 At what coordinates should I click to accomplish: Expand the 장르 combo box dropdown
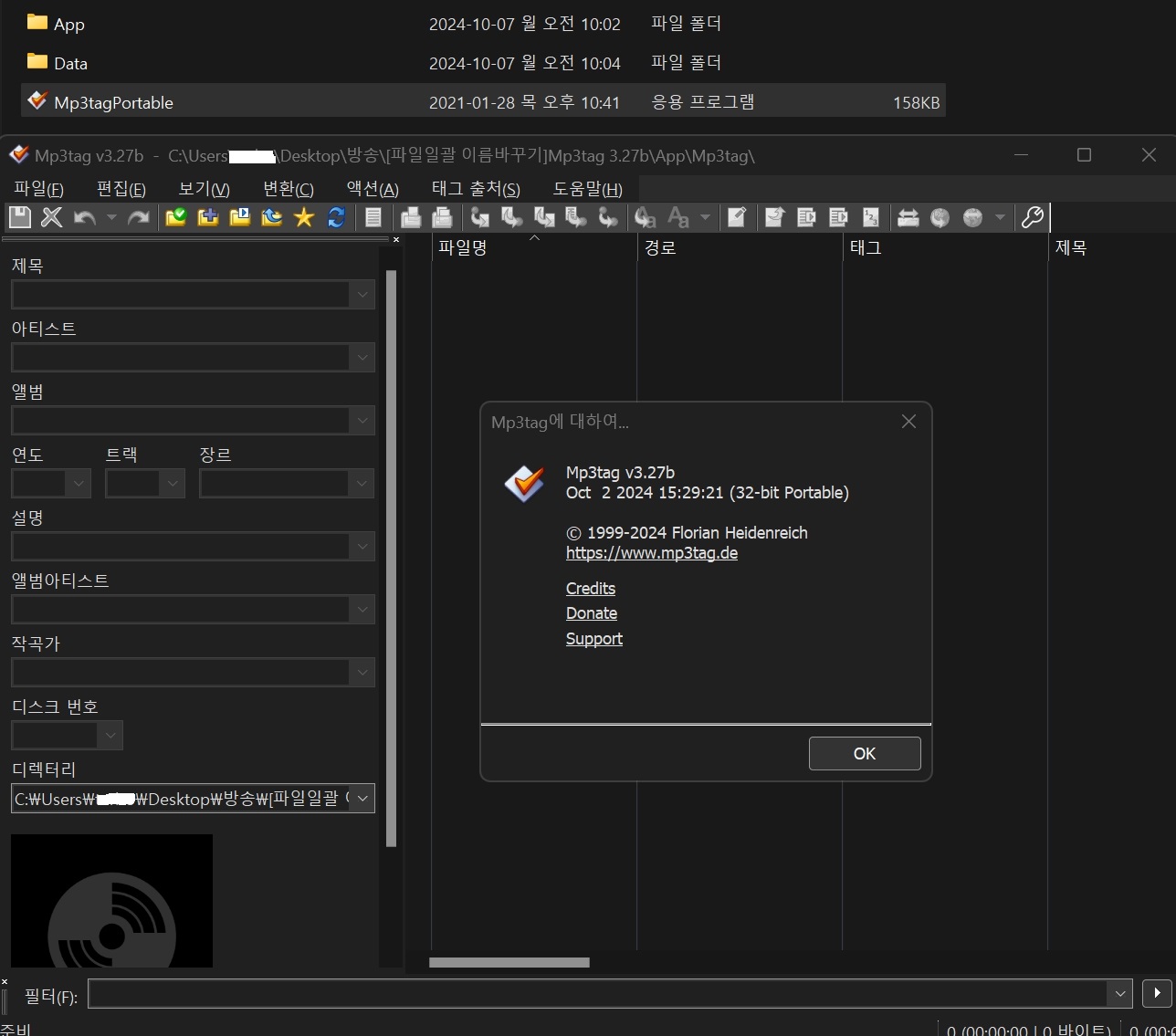coord(362,484)
